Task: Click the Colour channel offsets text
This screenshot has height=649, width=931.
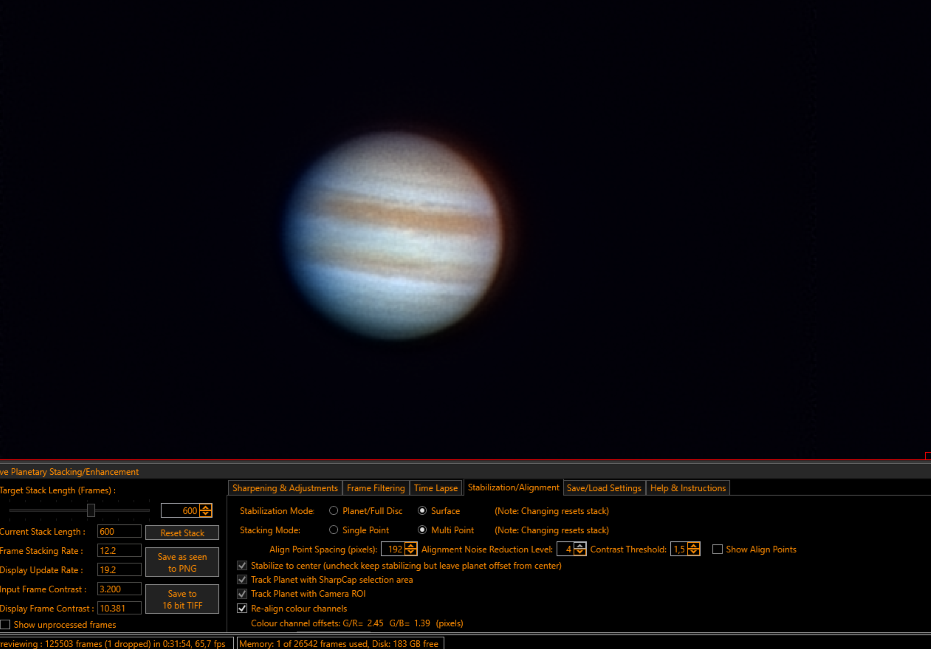Action: pyautogui.click(x=357, y=623)
